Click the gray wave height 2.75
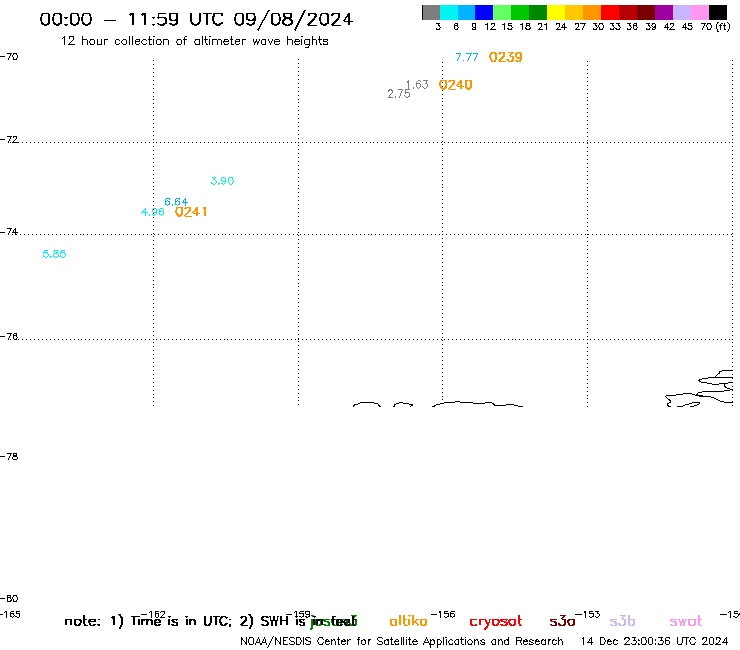 pos(399,94)
